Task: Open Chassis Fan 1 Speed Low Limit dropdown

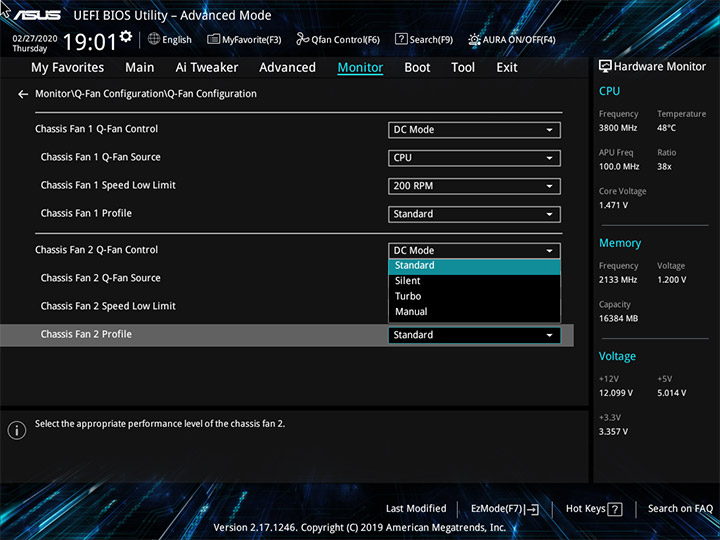Action: [474, 186]
